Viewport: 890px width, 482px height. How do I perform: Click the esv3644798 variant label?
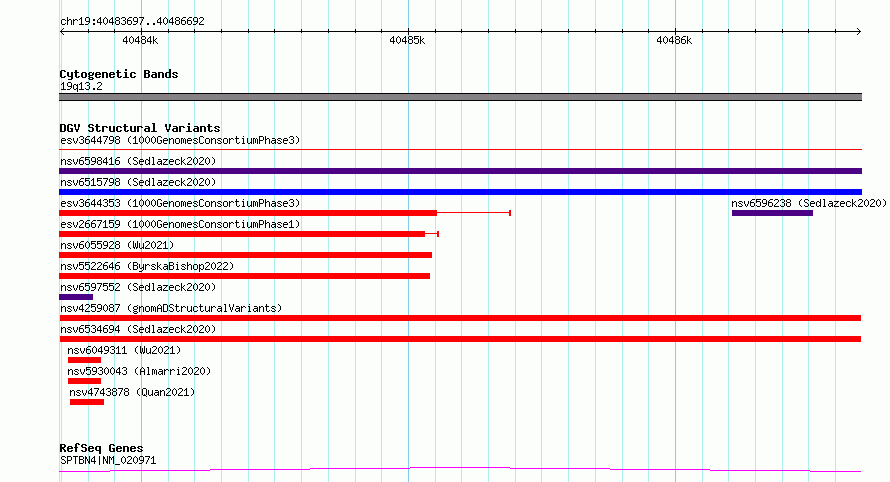[x=180, y=140]
